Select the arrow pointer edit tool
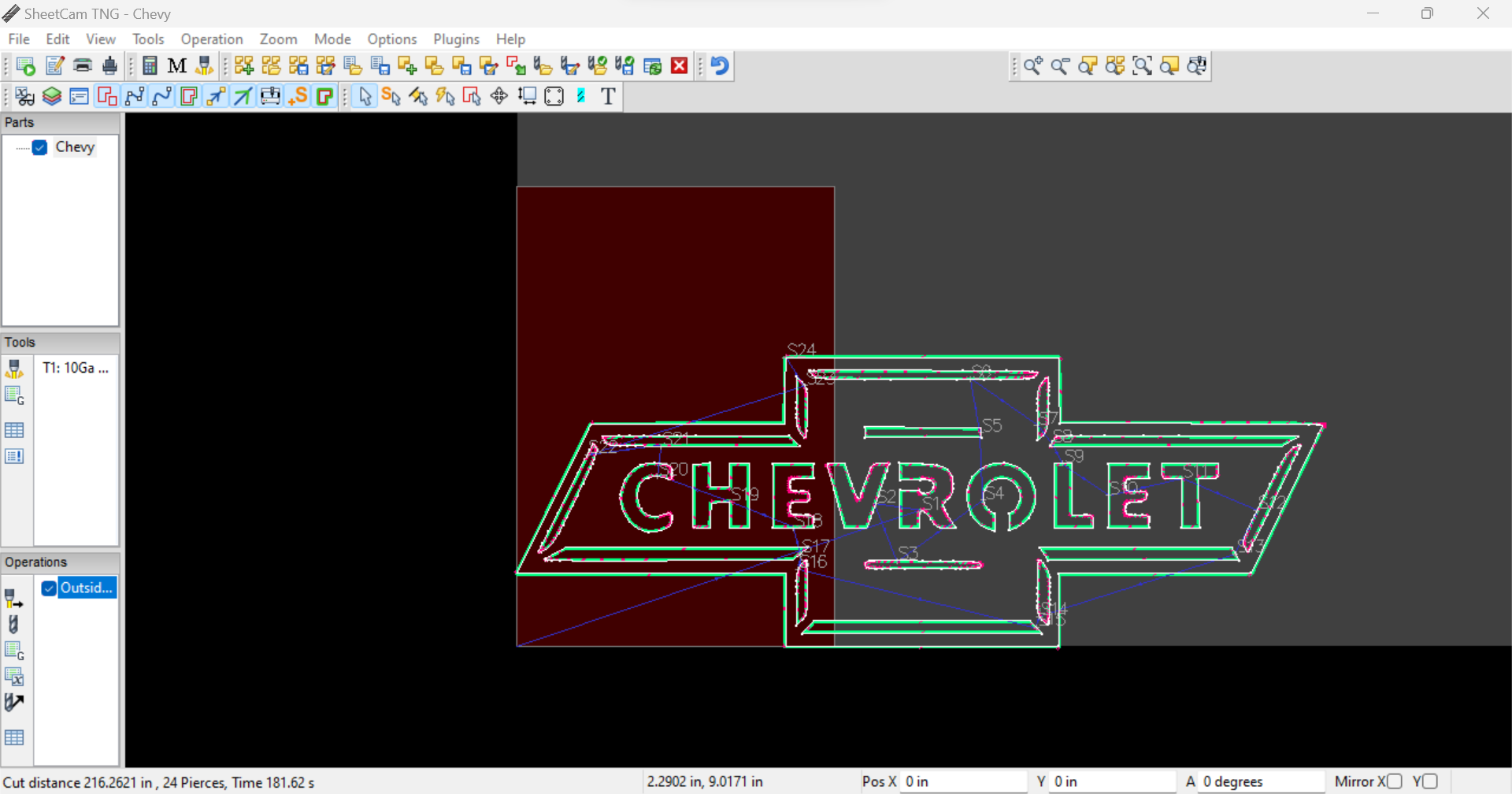 pyautogui.click(x=365, y=96)
